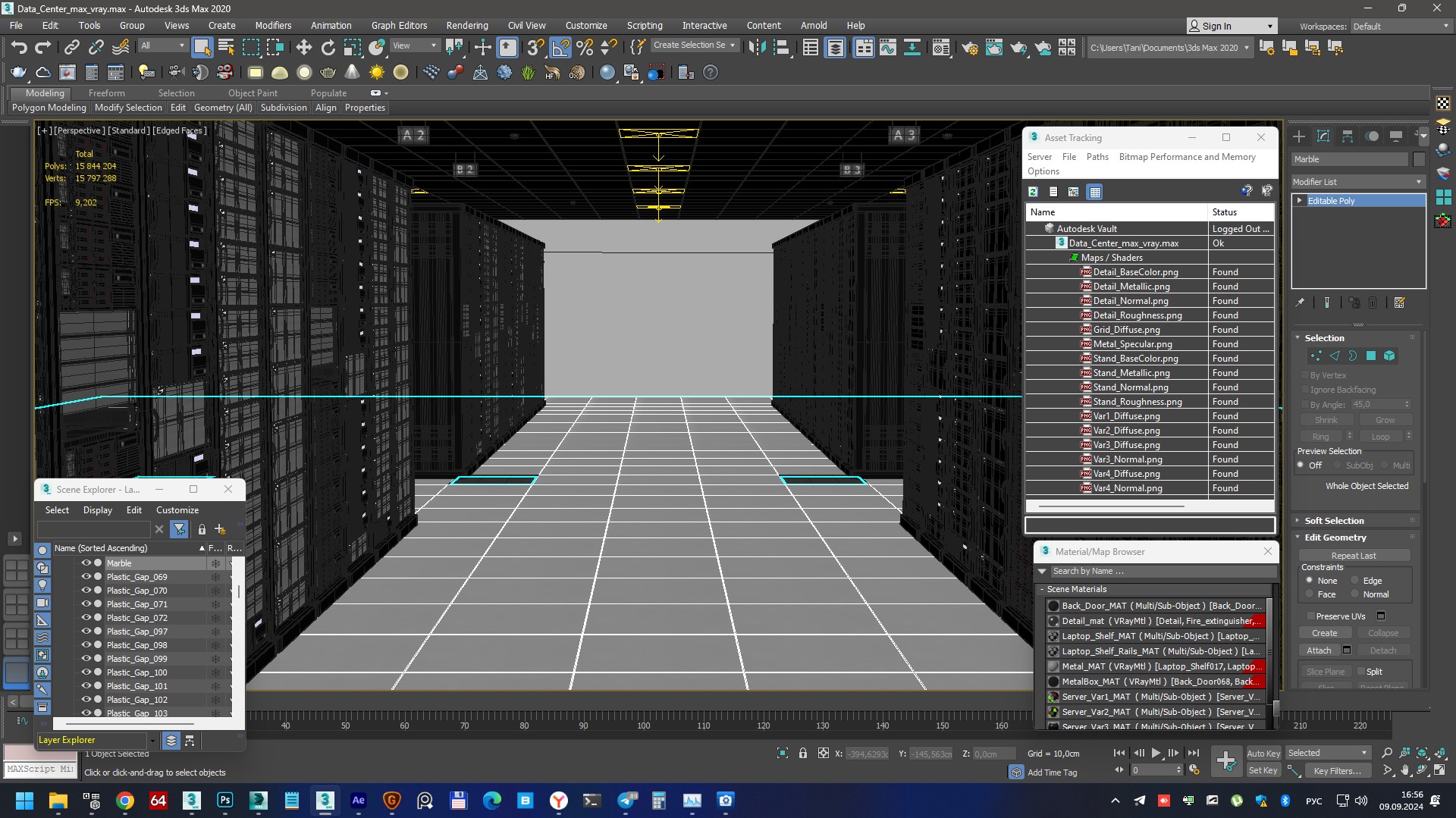Switch to the Object Paint ribbon tab
Screen dimensions: 1456x818
click(253, 93)
